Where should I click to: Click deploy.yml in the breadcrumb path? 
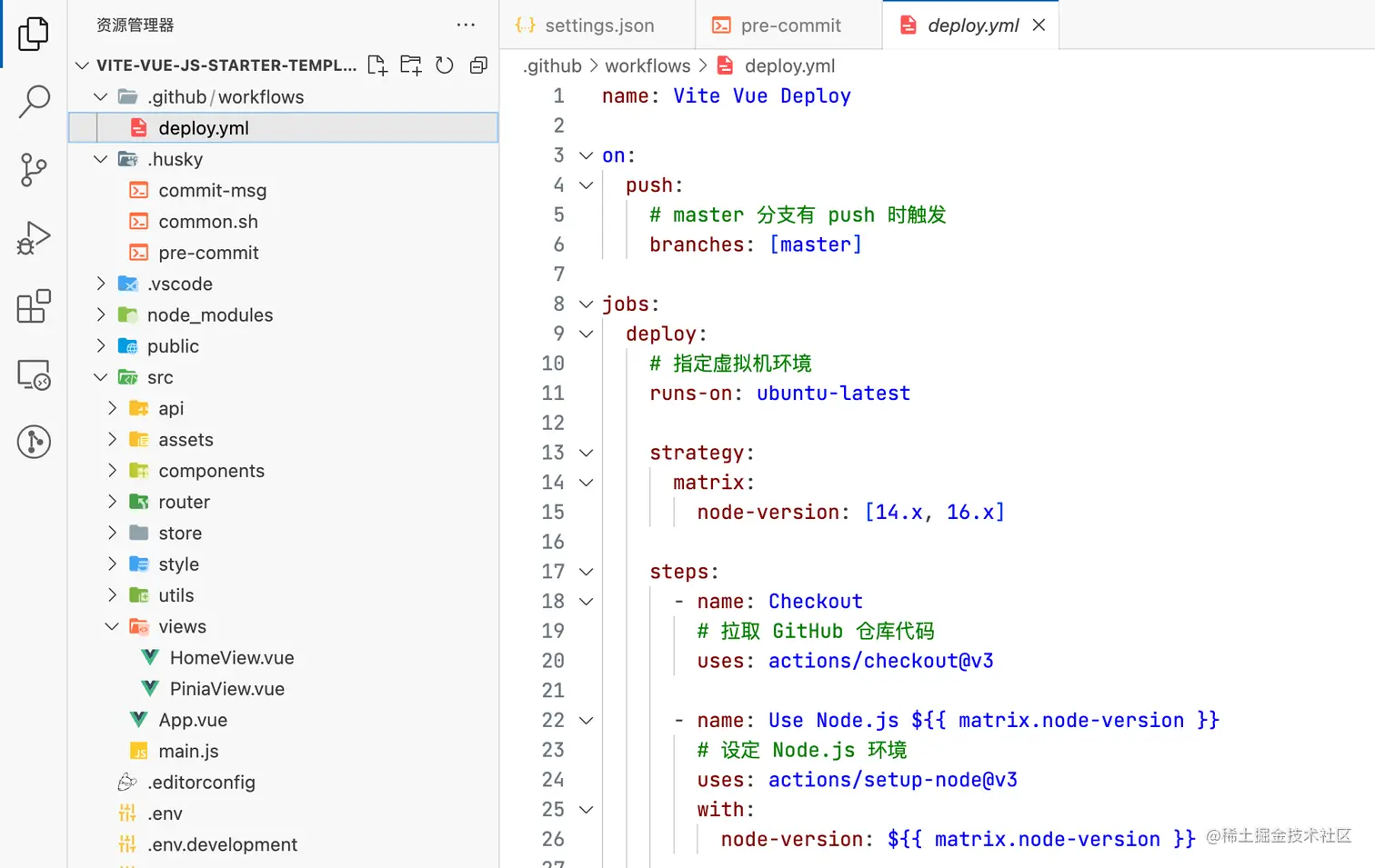(x=788, y=65)
